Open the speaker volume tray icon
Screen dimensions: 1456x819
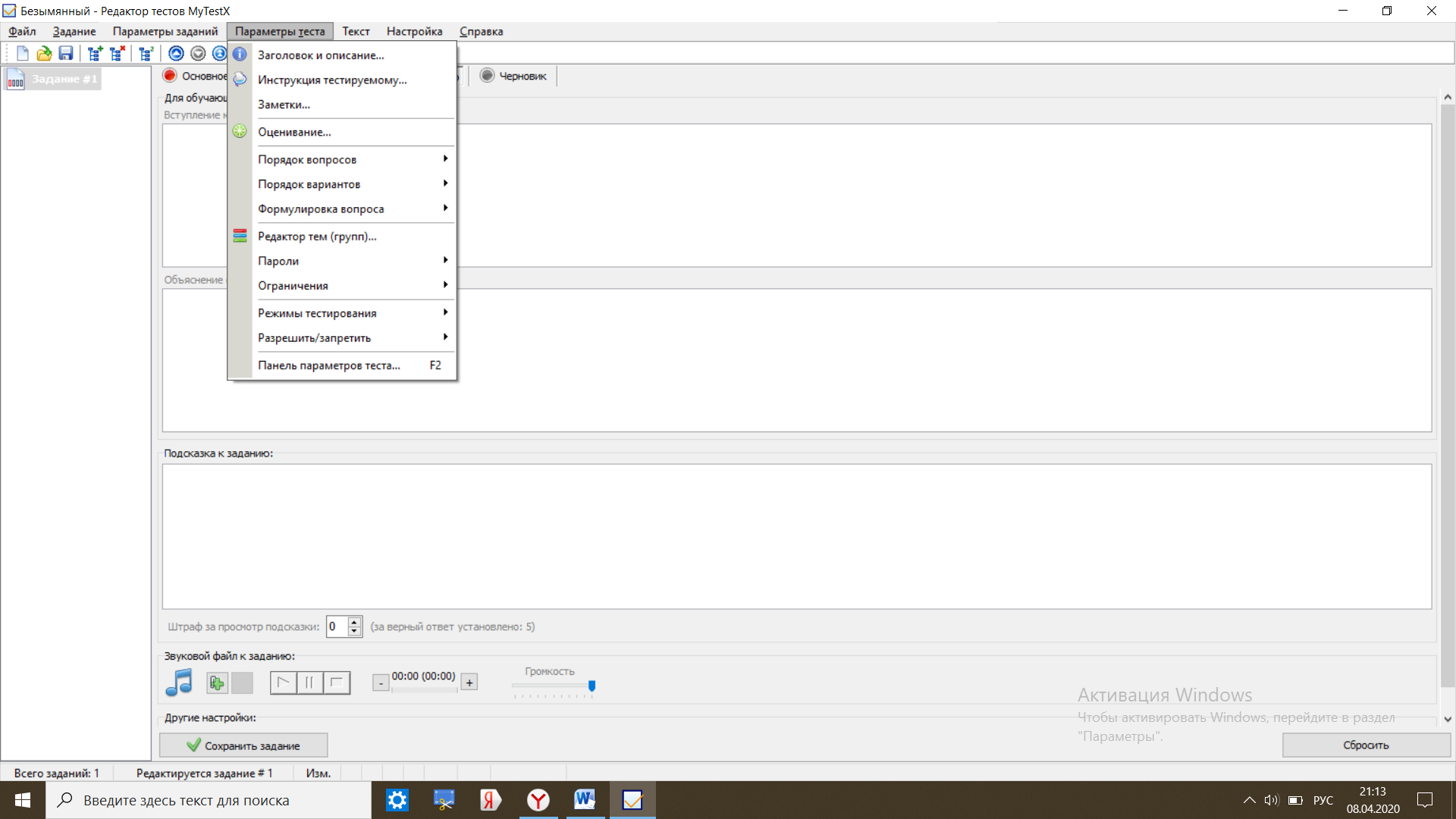click(1272, 800)
